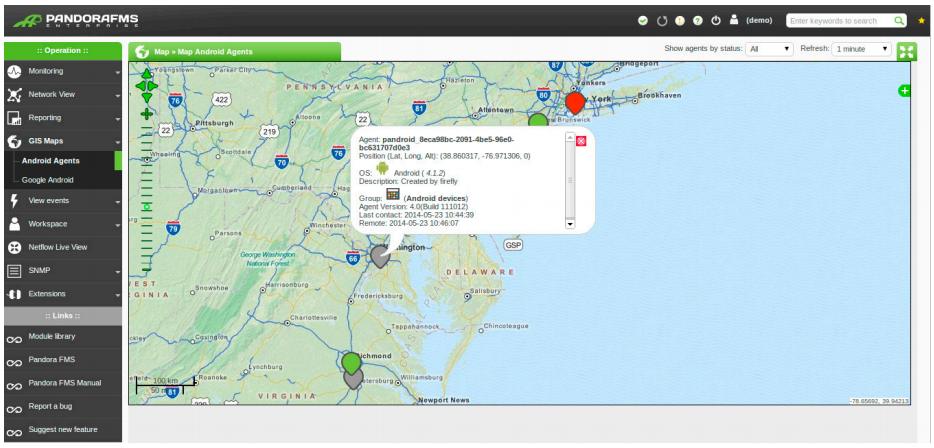Click the gray agent marker below Richmond
The image size is (934, 448).
point(353,380)
